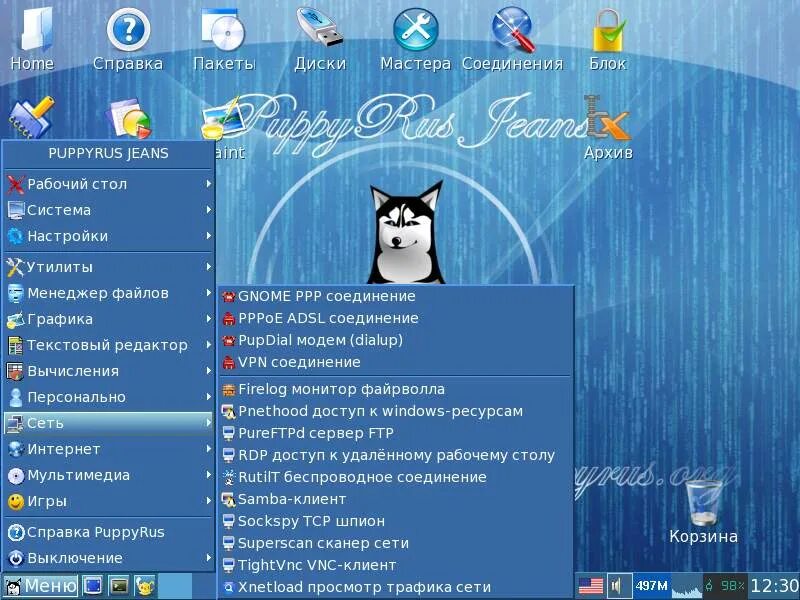Open the volume speaker tray icon
The height and width of the screenshot is (600, 800).
[x=619, y=586]
